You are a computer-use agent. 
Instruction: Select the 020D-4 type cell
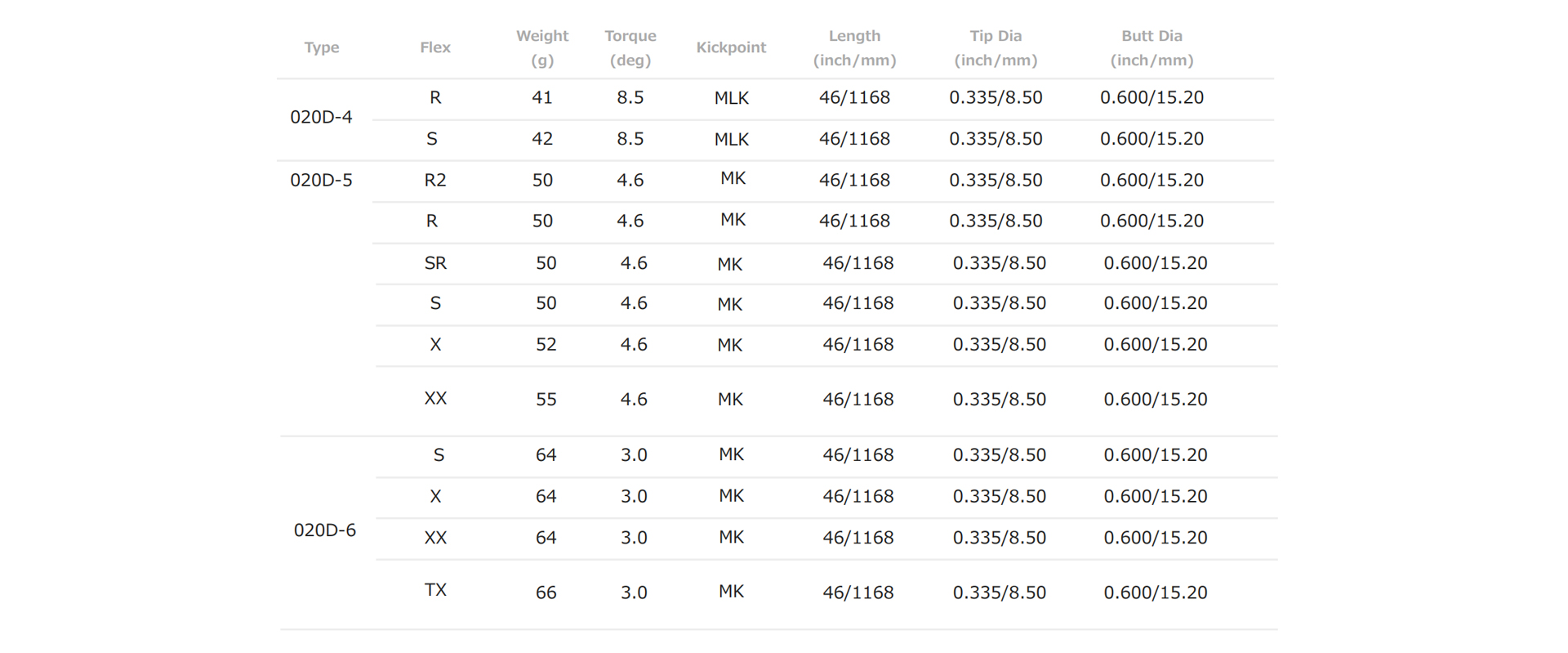321,117
